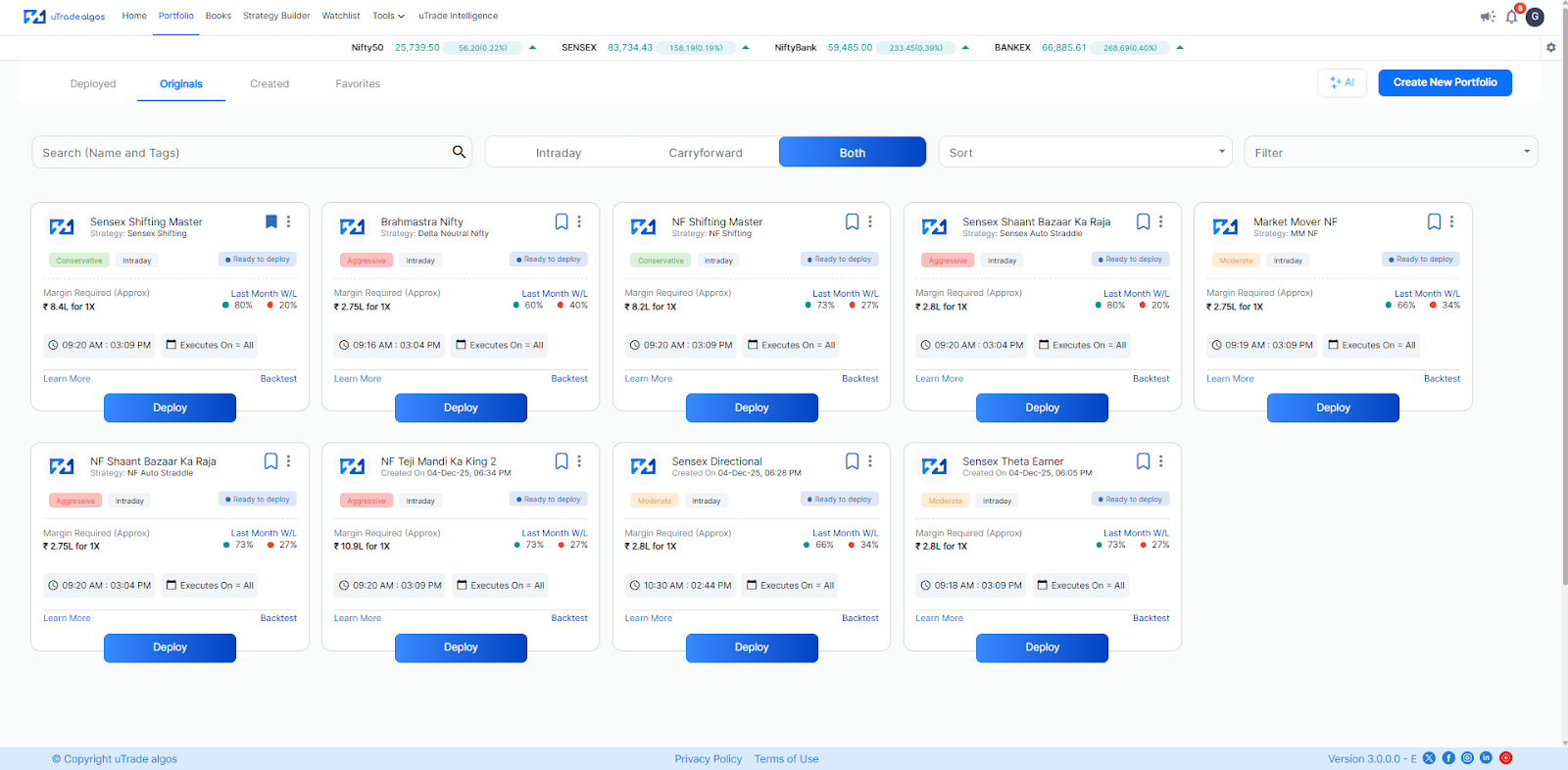
Task: Select the Intraday filter option
Action: 559,153
